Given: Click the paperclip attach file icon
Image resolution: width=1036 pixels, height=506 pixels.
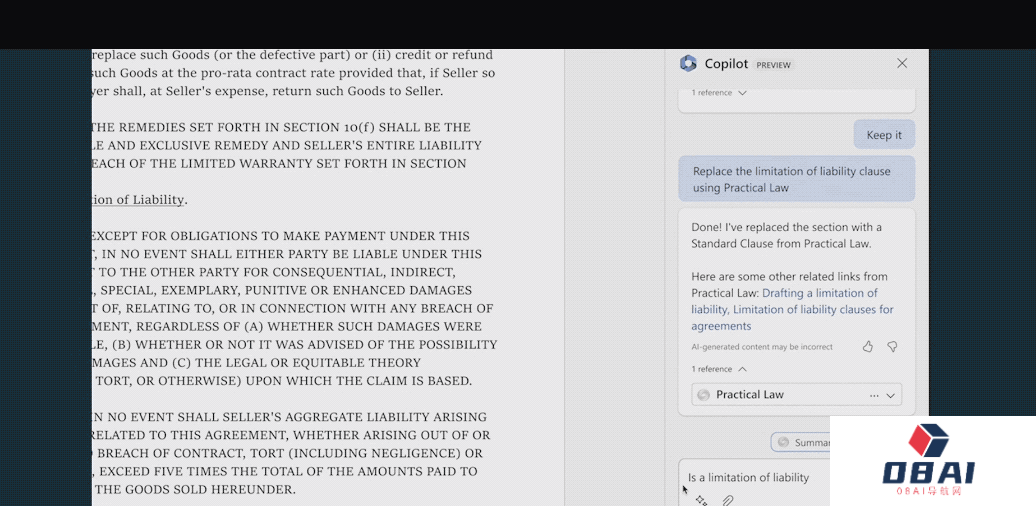Looking at the screenshot, I should tap(728, 499).
